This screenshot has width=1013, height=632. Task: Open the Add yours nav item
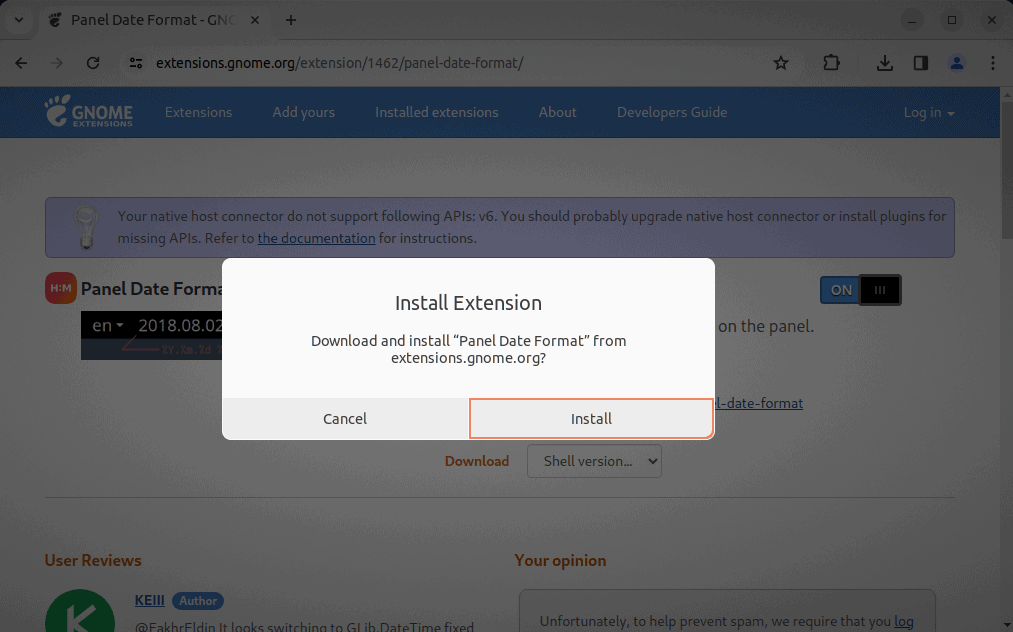click(304, 112)
